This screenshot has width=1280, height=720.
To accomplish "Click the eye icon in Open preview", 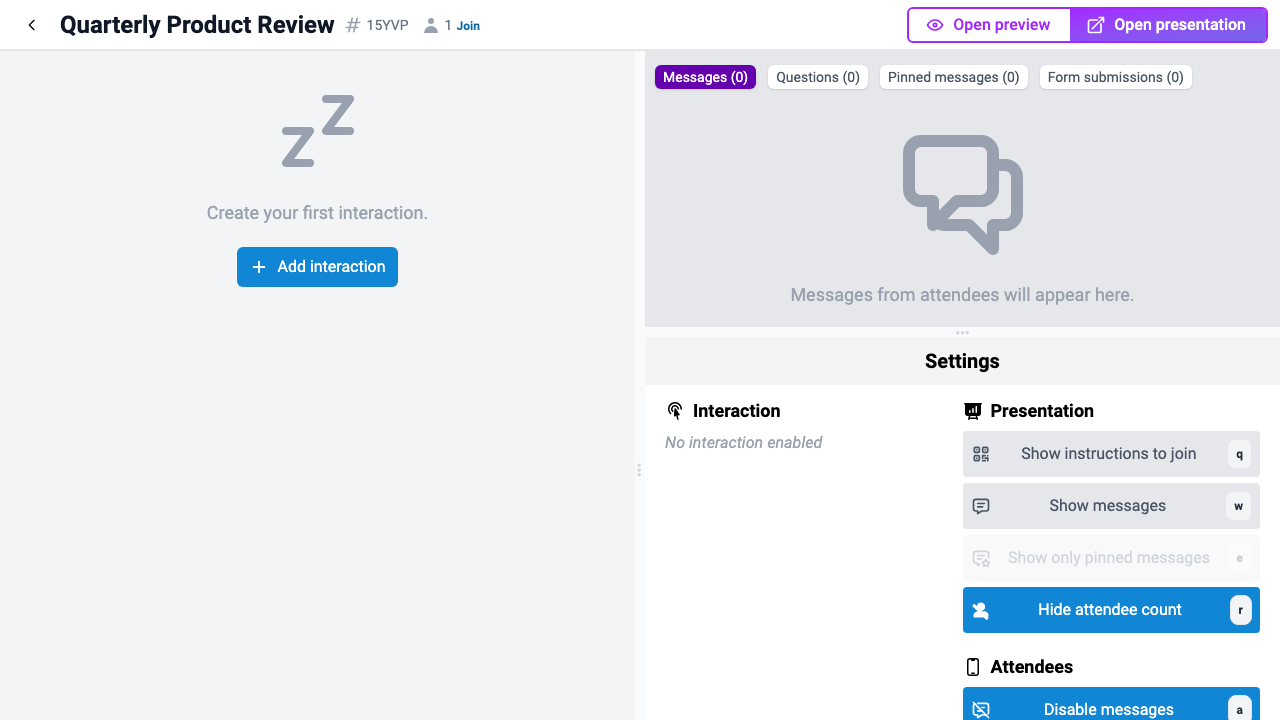I will 935,25.
